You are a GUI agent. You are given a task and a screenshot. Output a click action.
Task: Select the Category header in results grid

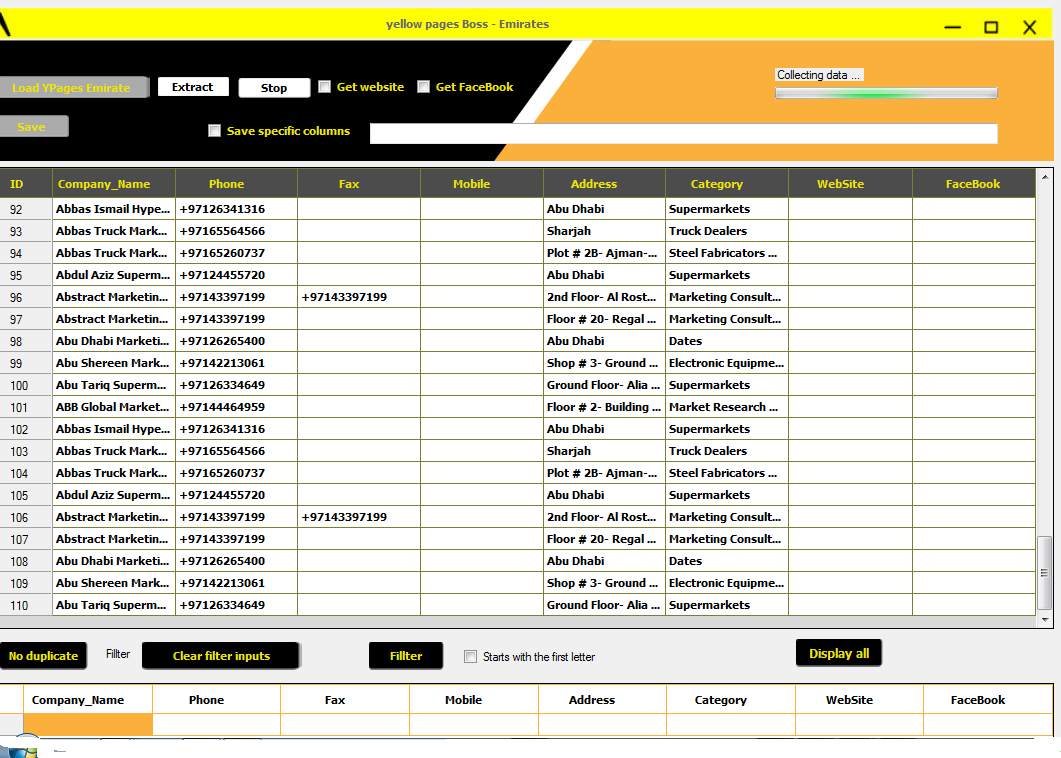pyautogui.click(x=727, y=184)
